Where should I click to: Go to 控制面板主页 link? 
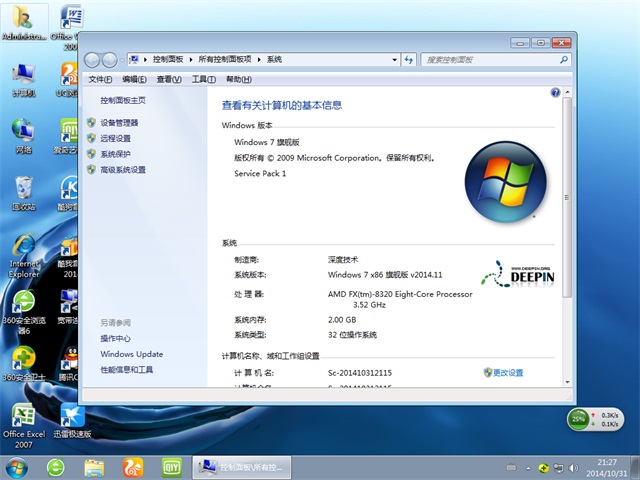[x=123, y=100]
